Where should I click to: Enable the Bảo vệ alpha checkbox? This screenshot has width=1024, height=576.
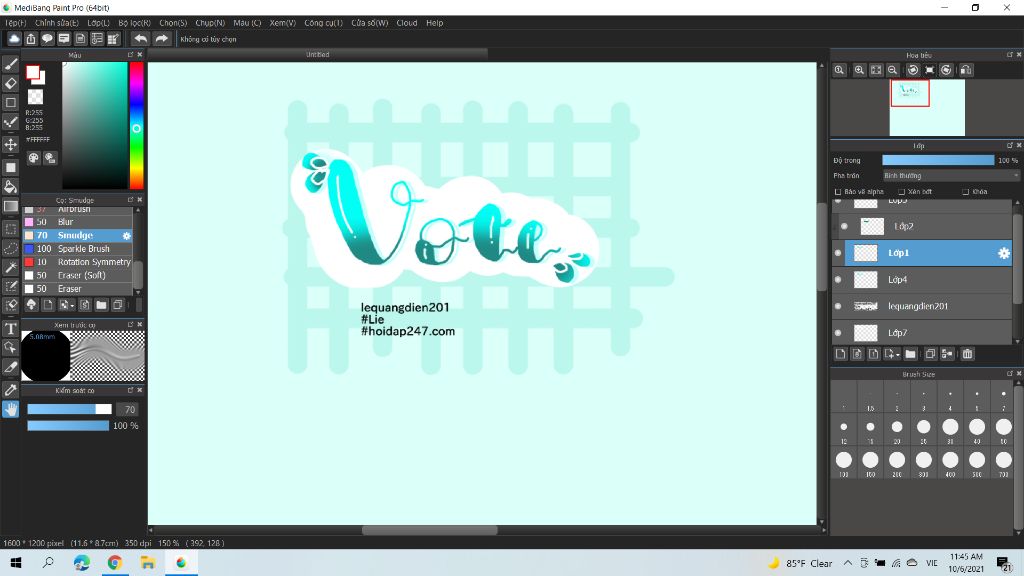pyautogui.click(x=838, y=192)
